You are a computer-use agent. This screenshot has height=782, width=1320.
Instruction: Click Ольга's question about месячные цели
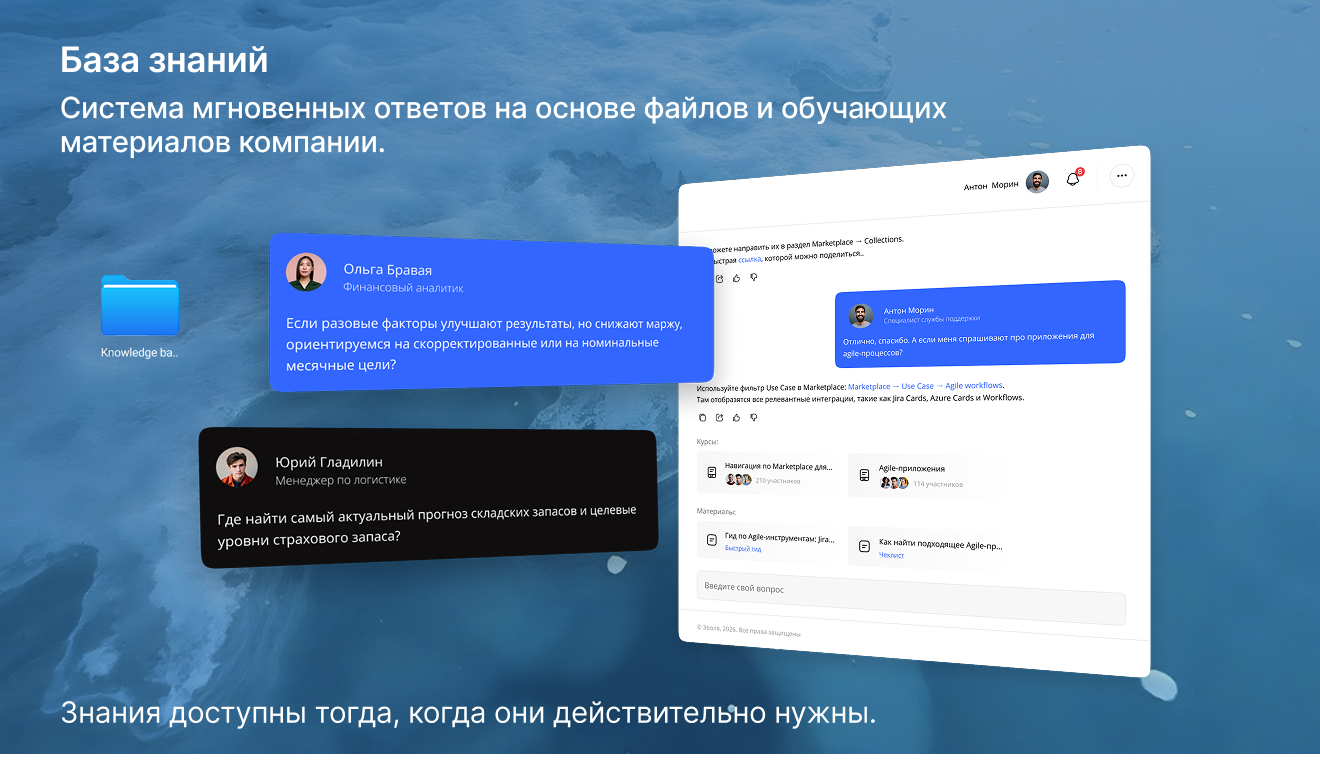[x=484, y=344]
